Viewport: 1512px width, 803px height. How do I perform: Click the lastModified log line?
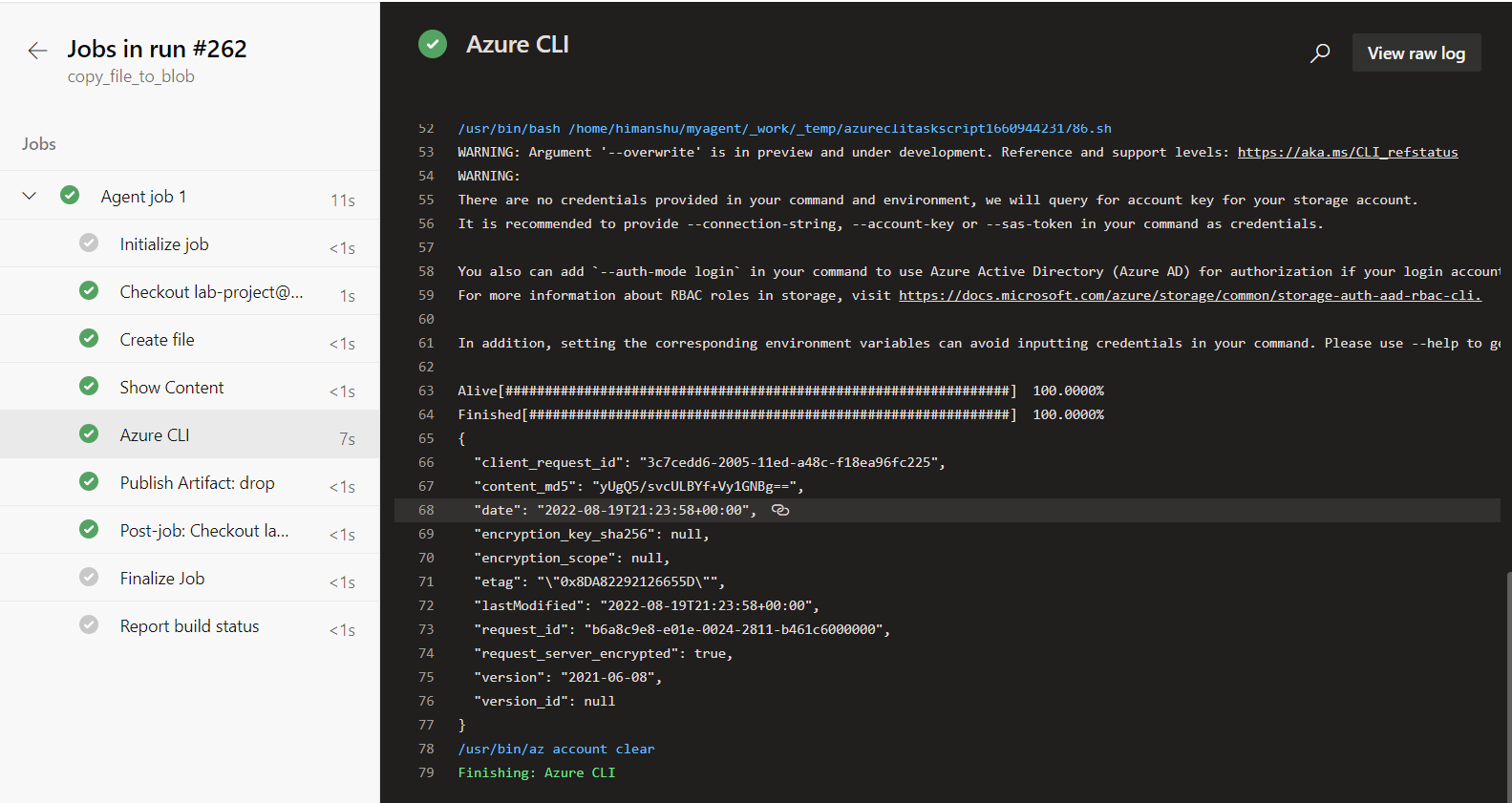(x=647, y=605)
